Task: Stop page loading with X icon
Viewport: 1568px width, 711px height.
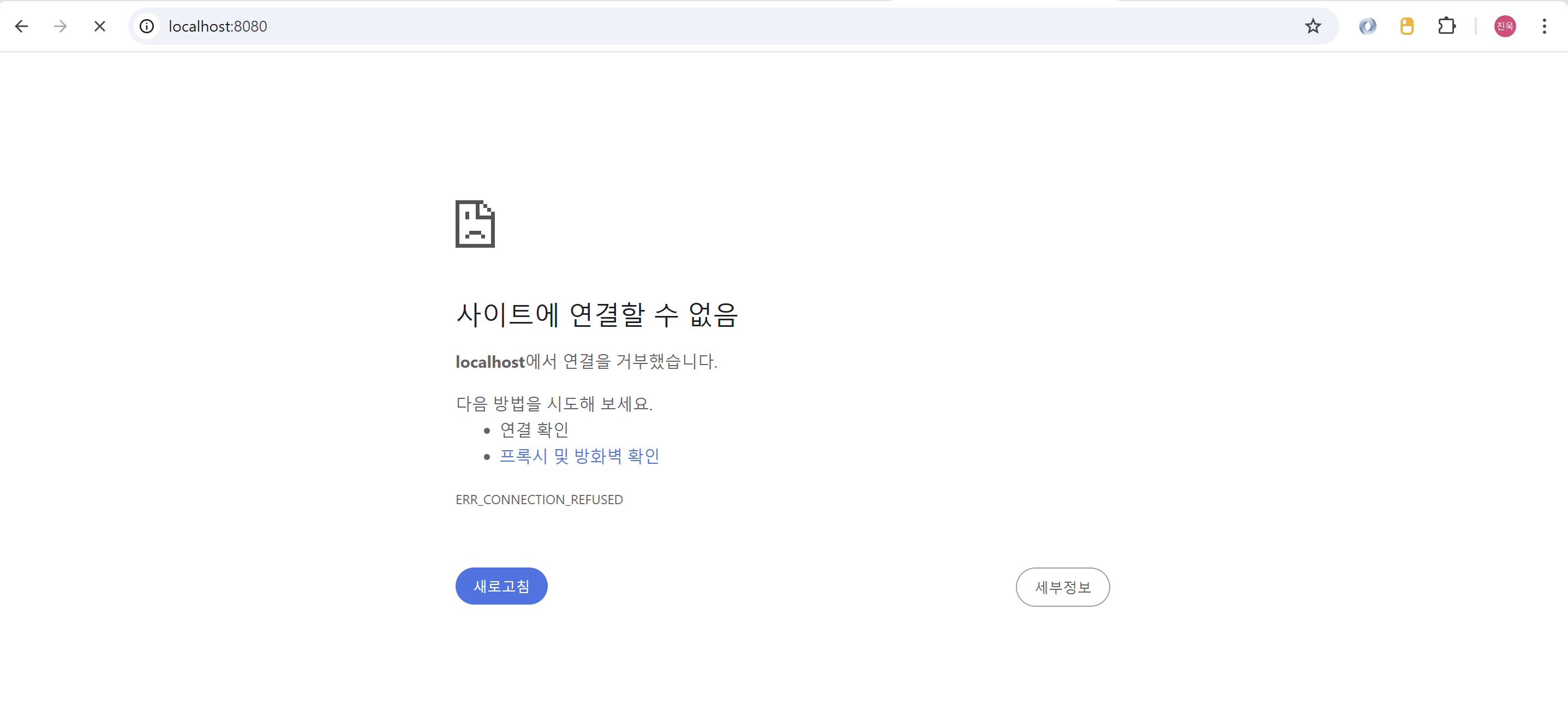Action: point(100,26)
